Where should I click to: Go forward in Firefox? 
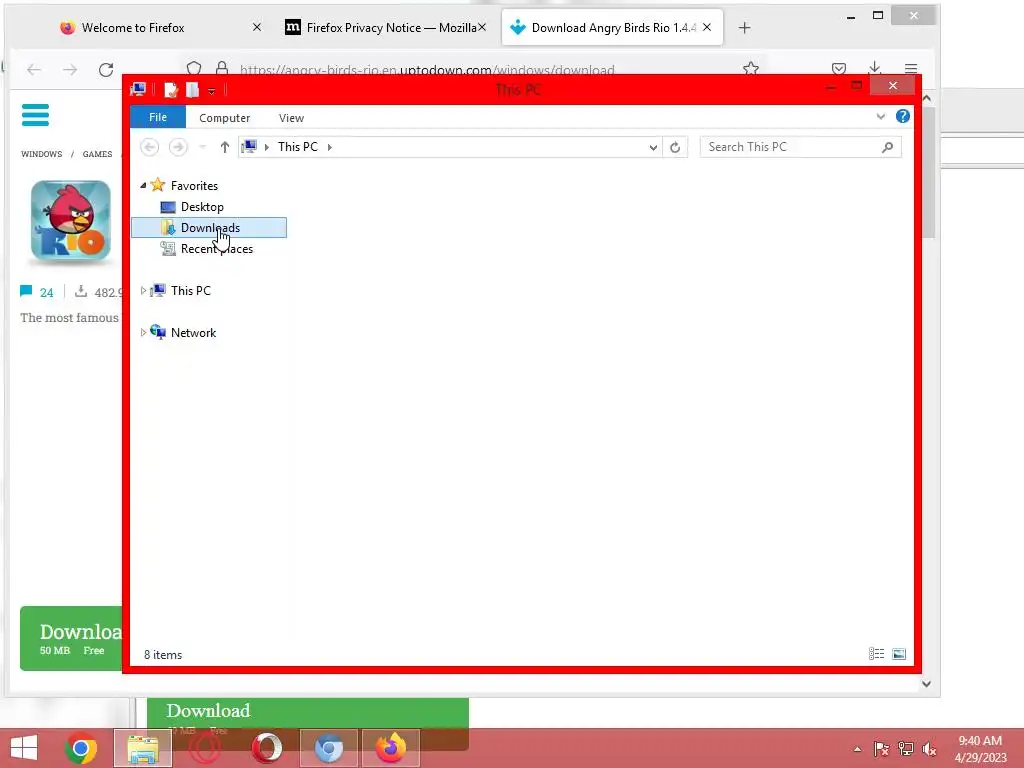(70, 69)
